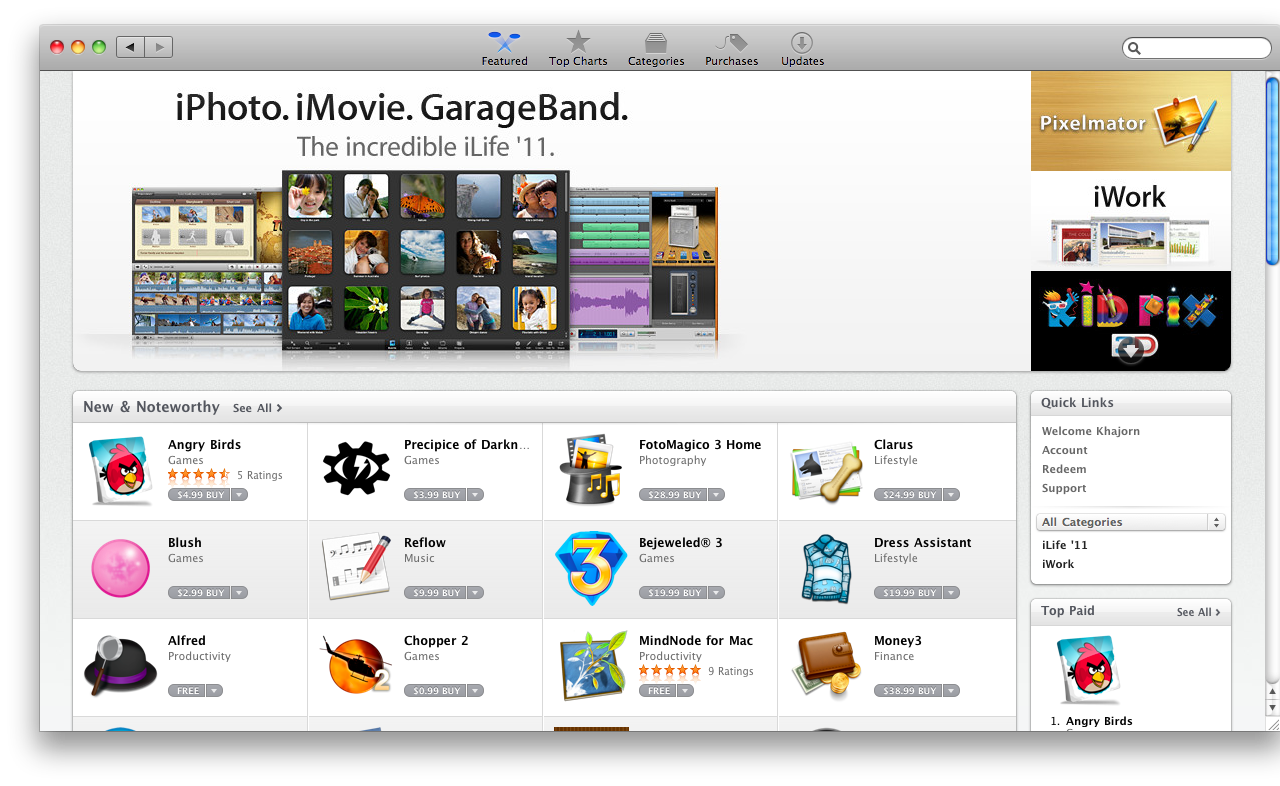Open the iWork quick link
Screen dimensions: 1280x786
pyautogui.click(x=1058, y=564)
